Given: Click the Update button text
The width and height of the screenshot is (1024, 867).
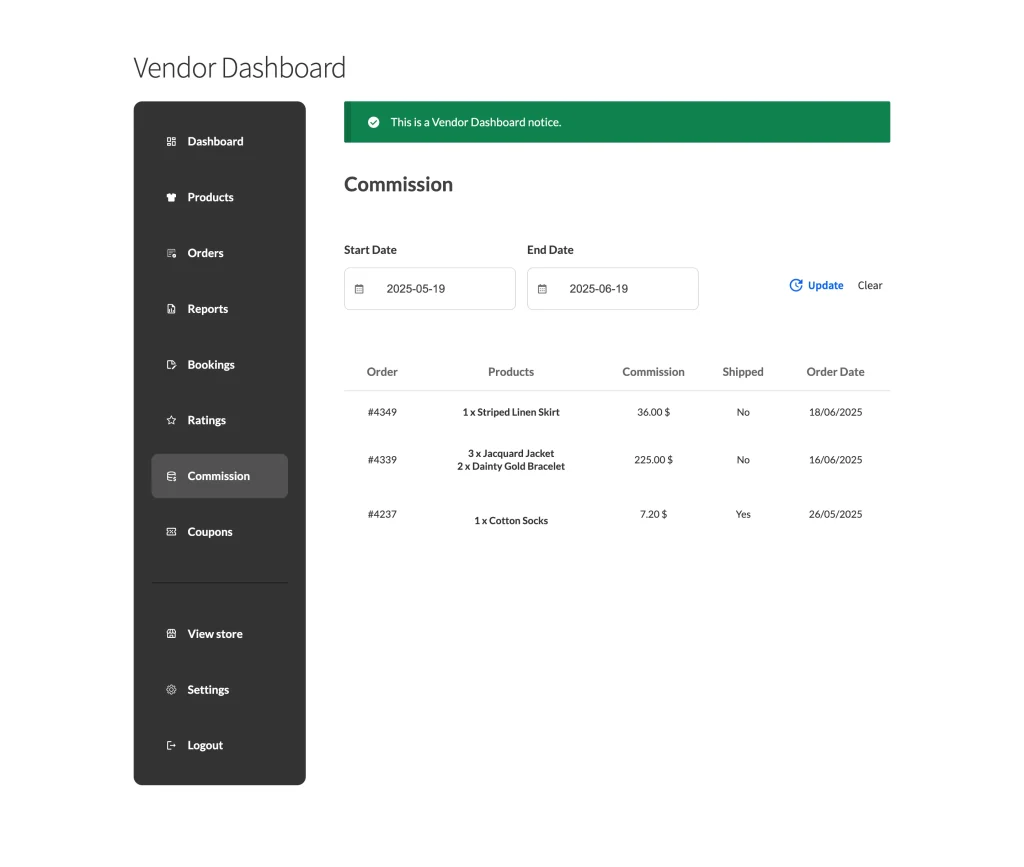Looking at the screenshot, I should point(825,285).
